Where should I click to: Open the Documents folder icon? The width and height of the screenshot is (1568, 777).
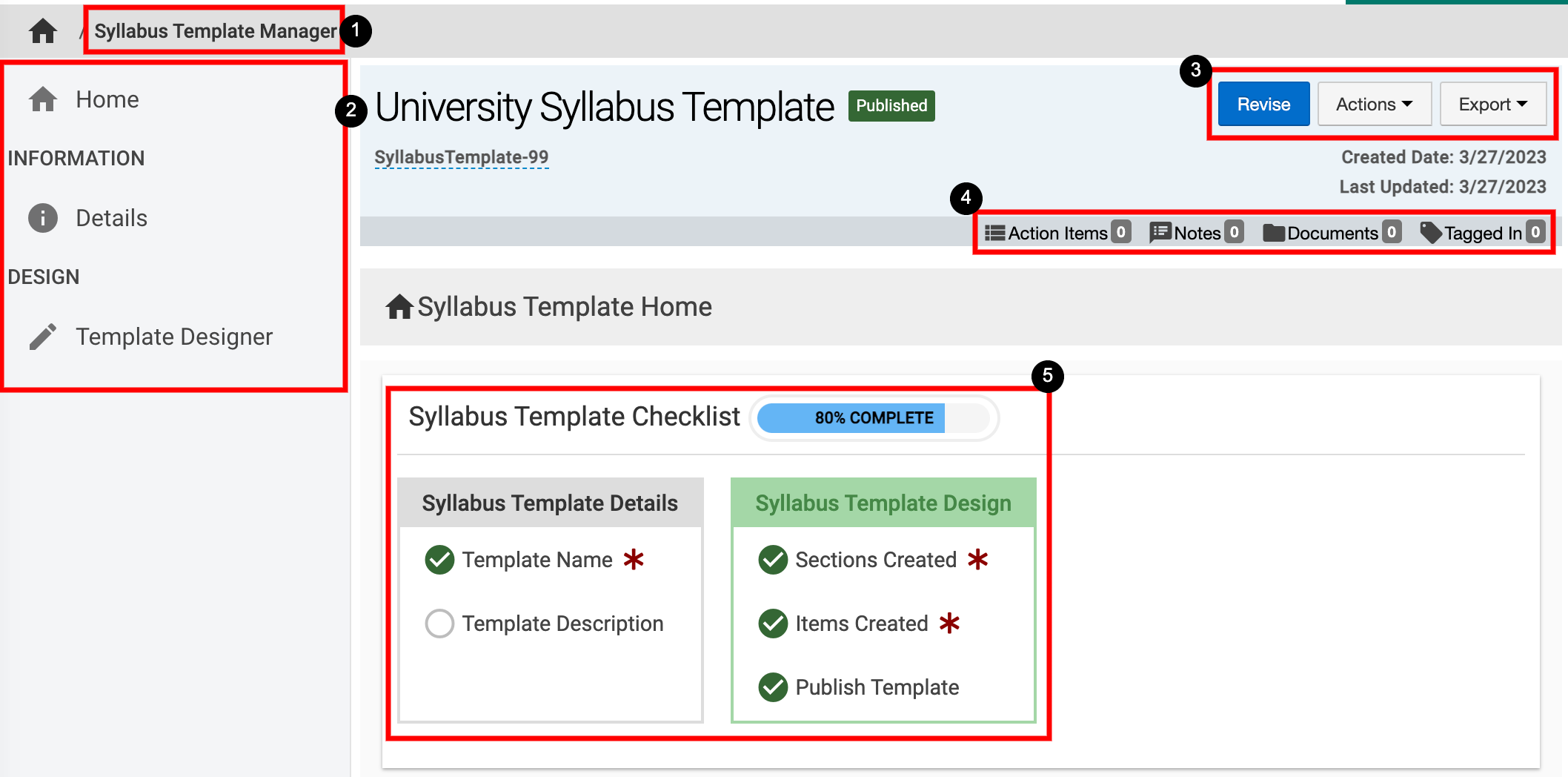[1274, 234]
